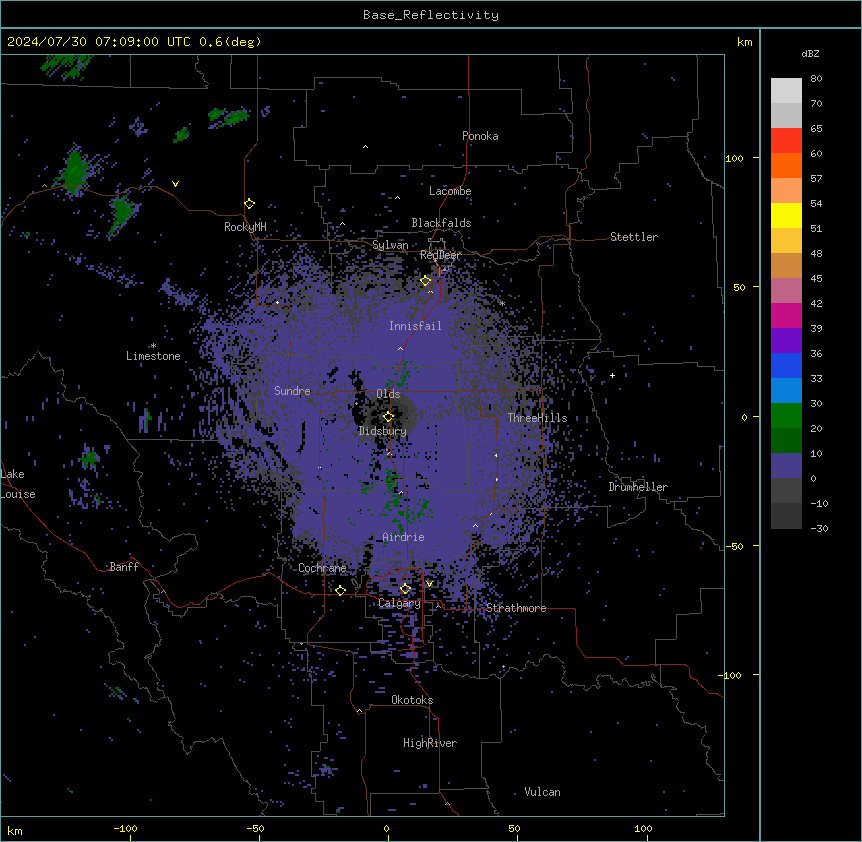
Task: Select the yellow v marker just east of Calgary's diamond
Action: click(429, 584)
